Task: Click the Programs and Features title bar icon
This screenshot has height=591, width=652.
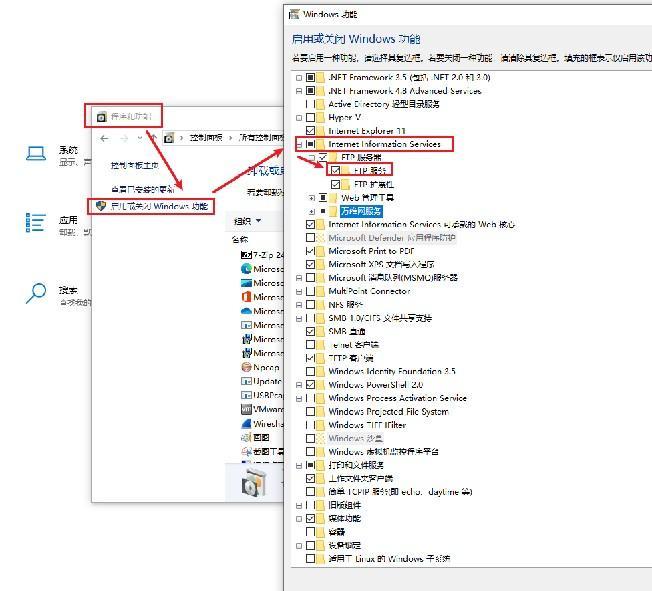Action: click(101, 117)
